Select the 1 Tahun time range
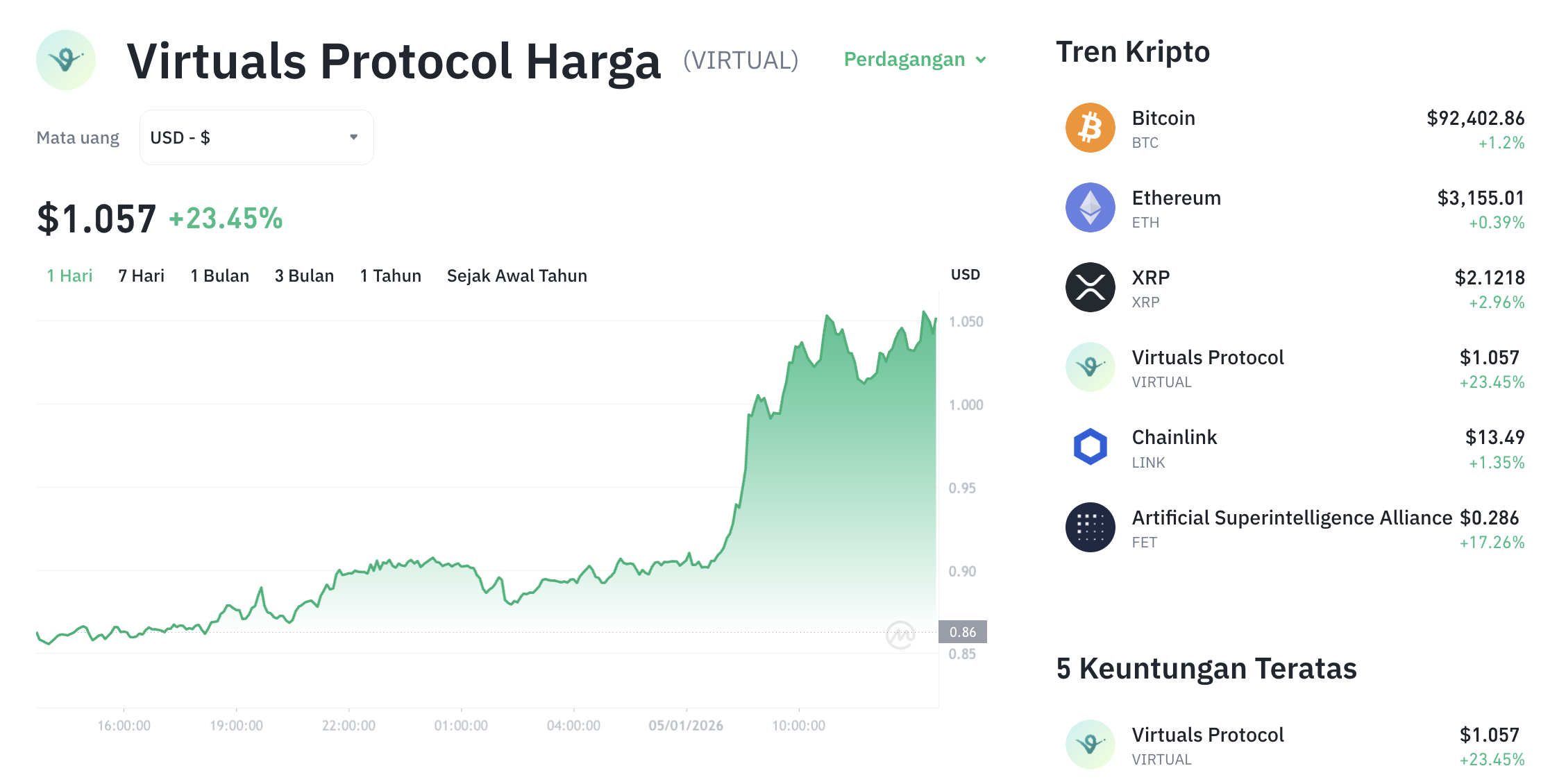 click(x=390, y=275)
